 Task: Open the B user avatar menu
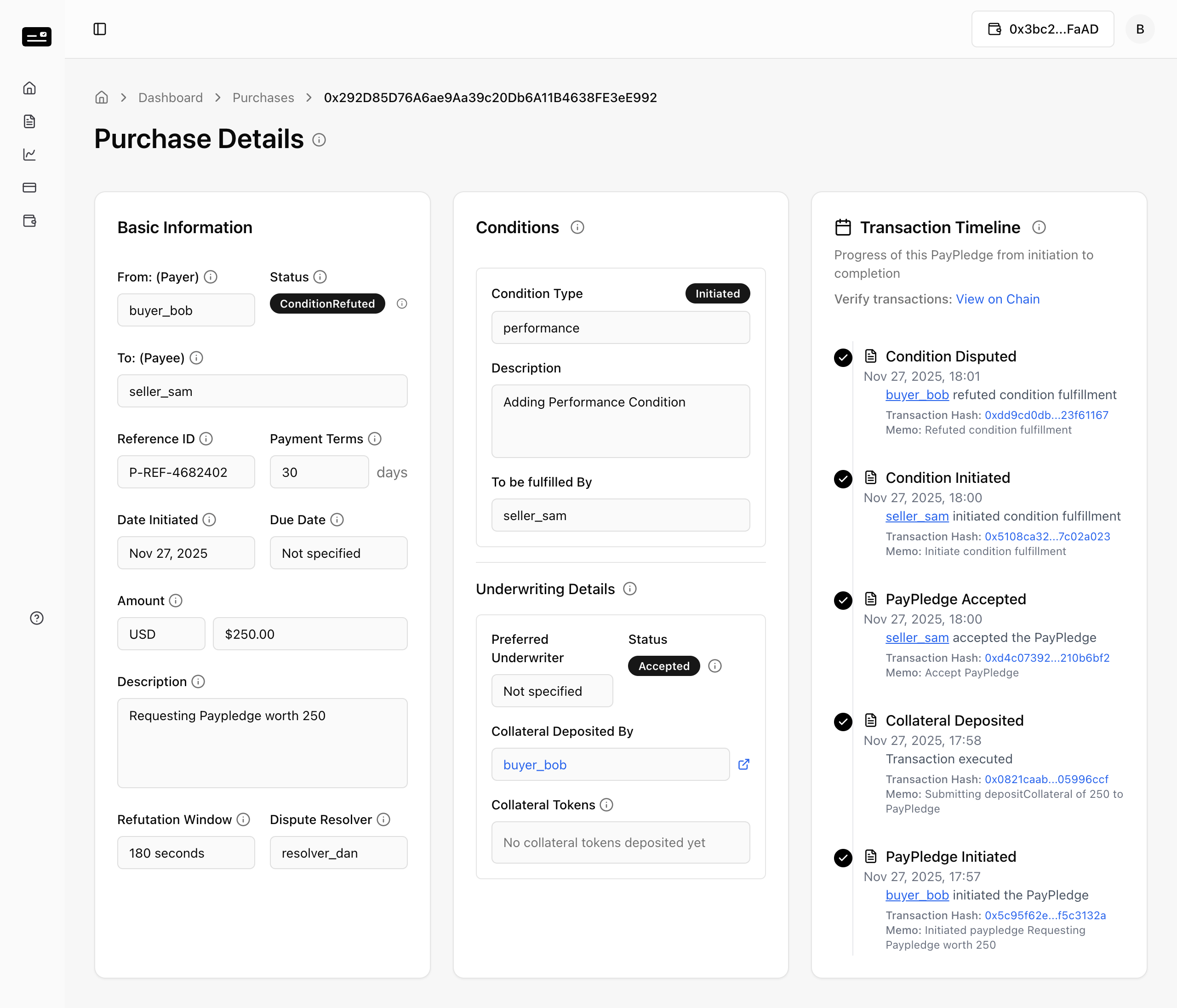(x=1140, y=29)
